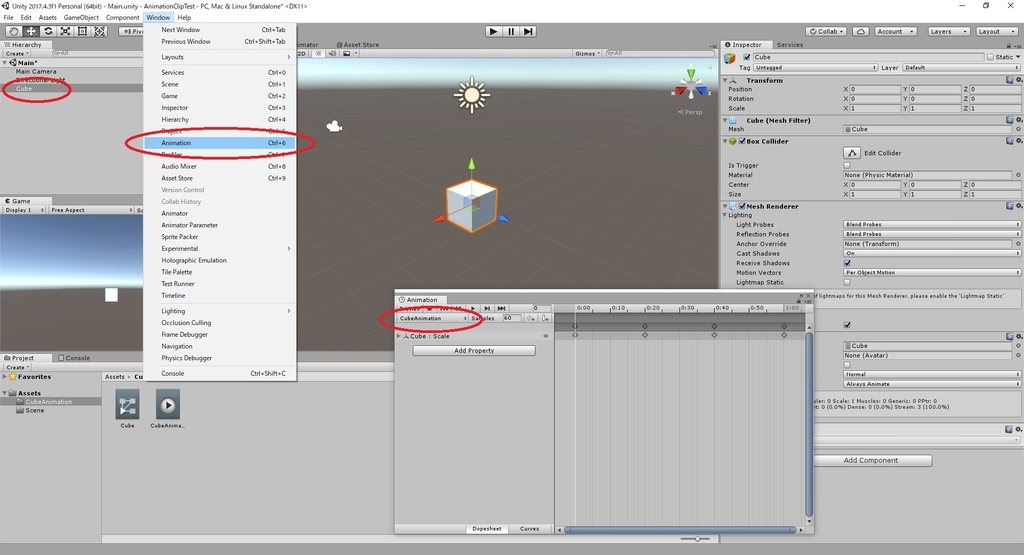Viewport: 1024px width, 555px height.
Task: Switch to Dopesheet view in Animation
Action: tap(487, 529)
